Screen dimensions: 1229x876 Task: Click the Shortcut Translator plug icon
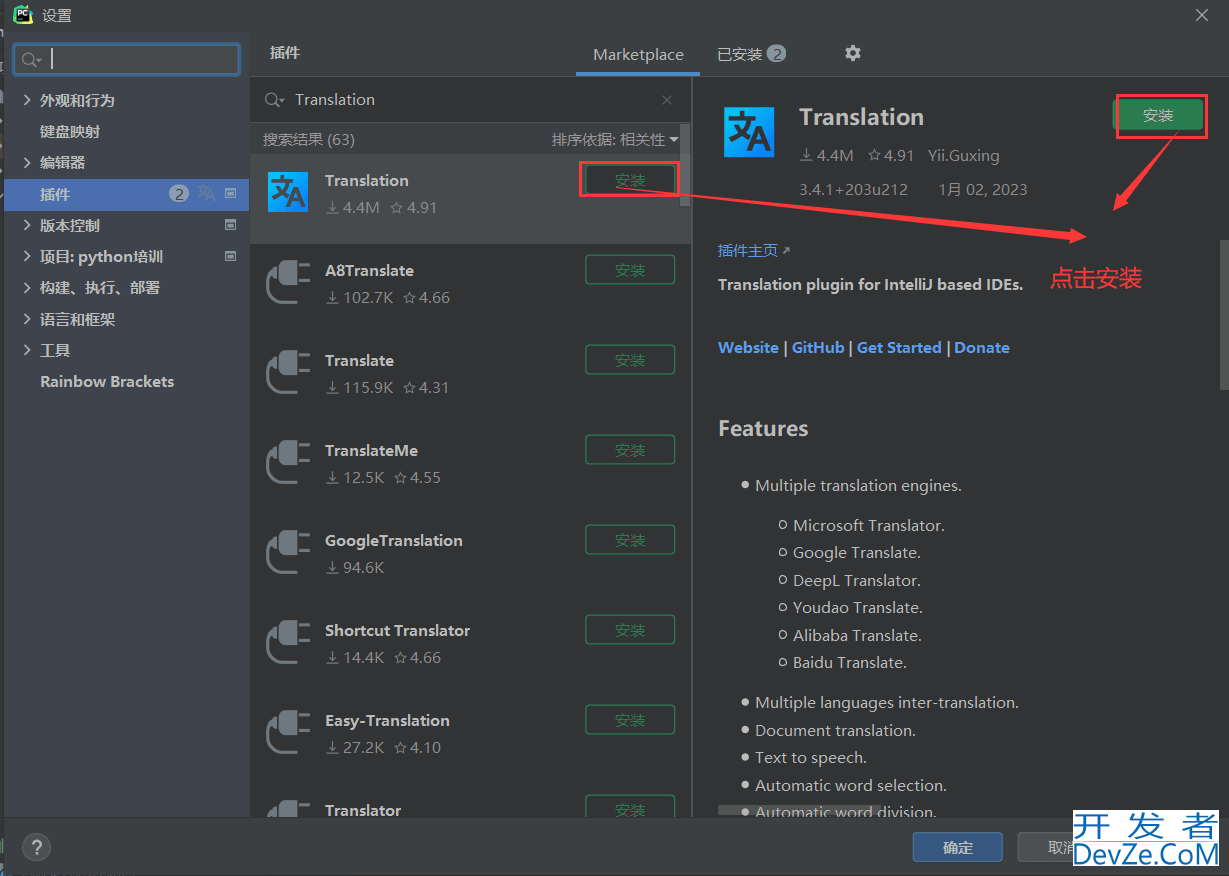point(288,642)
